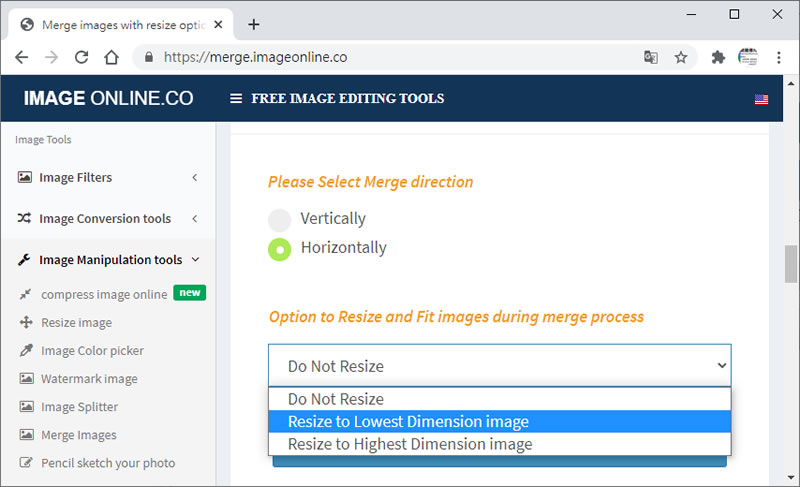
Task: Click the Image Tools sidebar heading
Action: pos(43,139)
